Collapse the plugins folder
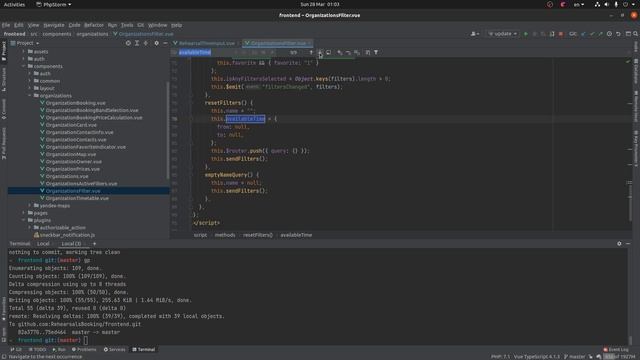The width and height of the screenshot is (640, 360). 24,220
